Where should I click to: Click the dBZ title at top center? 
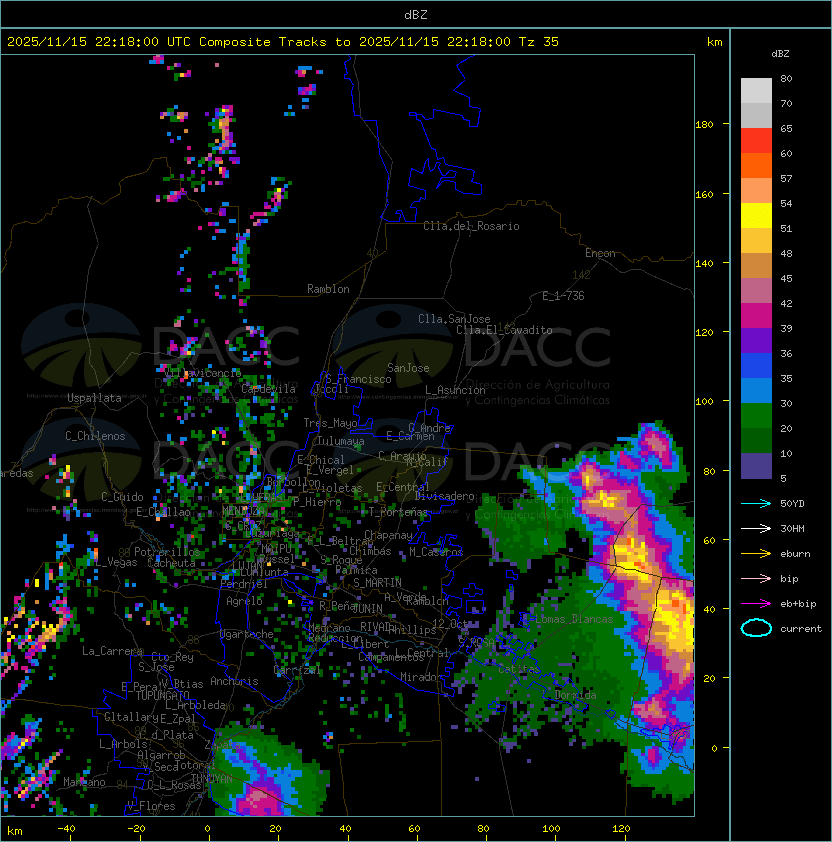coord(416,14)
